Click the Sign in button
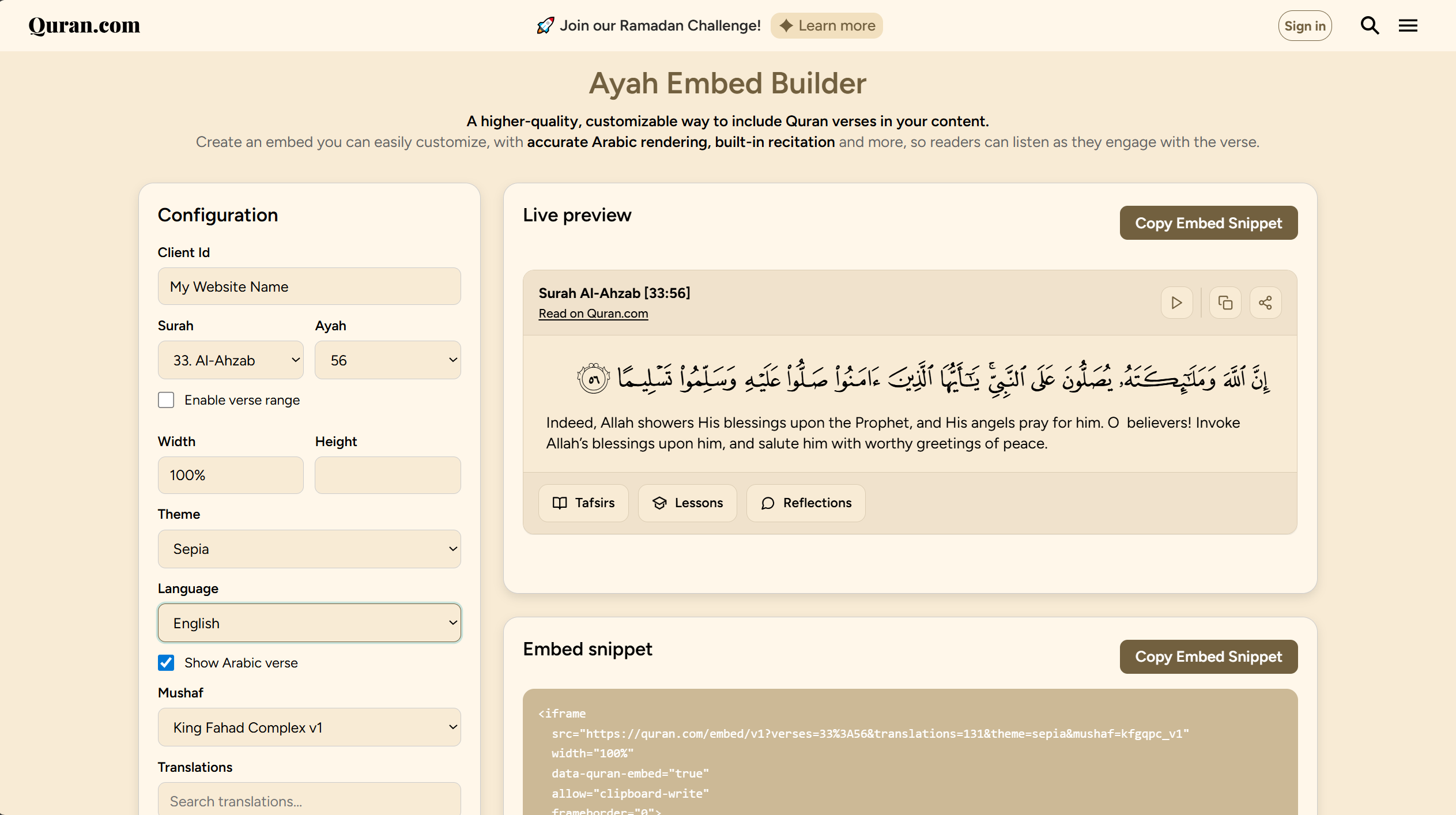 pos(1305,26)
